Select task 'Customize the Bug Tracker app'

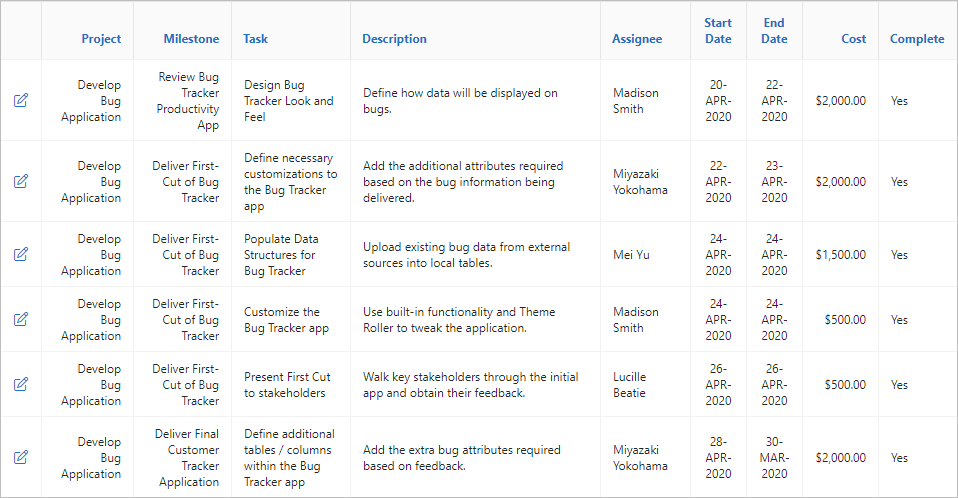coord(287,320)
